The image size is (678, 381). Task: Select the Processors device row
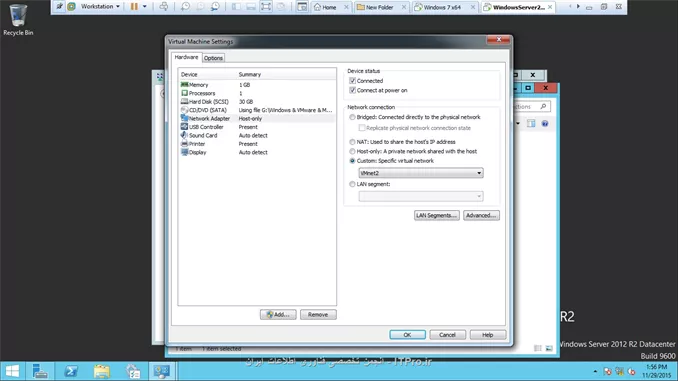click(257, 93)
